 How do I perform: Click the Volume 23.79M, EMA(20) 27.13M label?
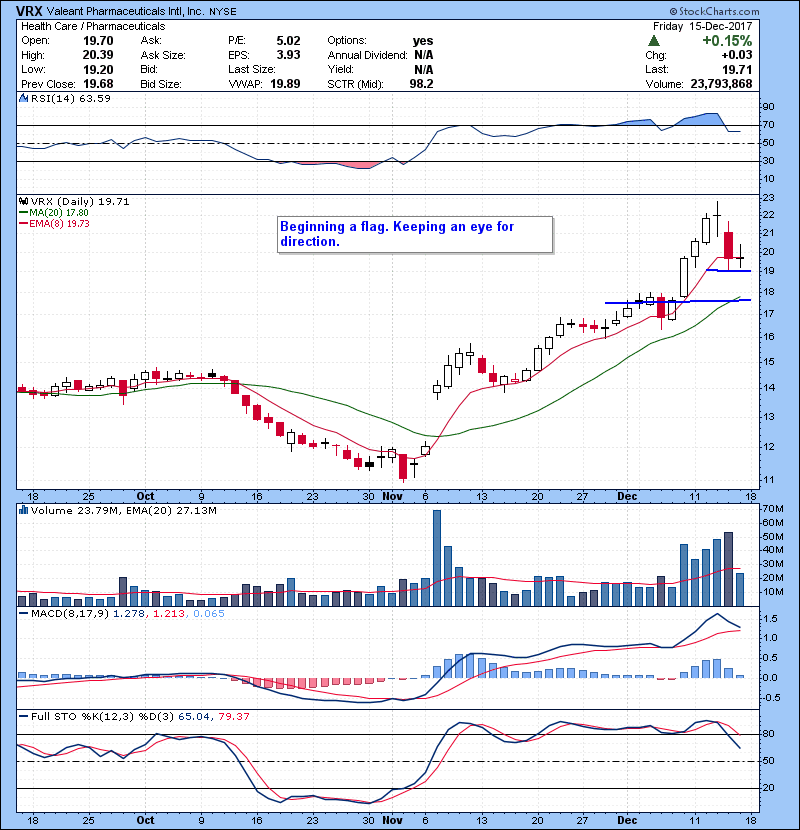(x=124, y=510)
